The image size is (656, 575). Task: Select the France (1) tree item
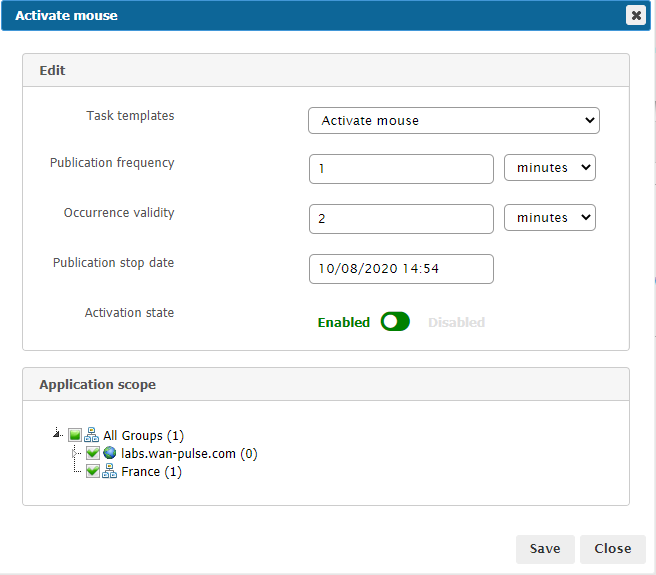click(151, 472)
